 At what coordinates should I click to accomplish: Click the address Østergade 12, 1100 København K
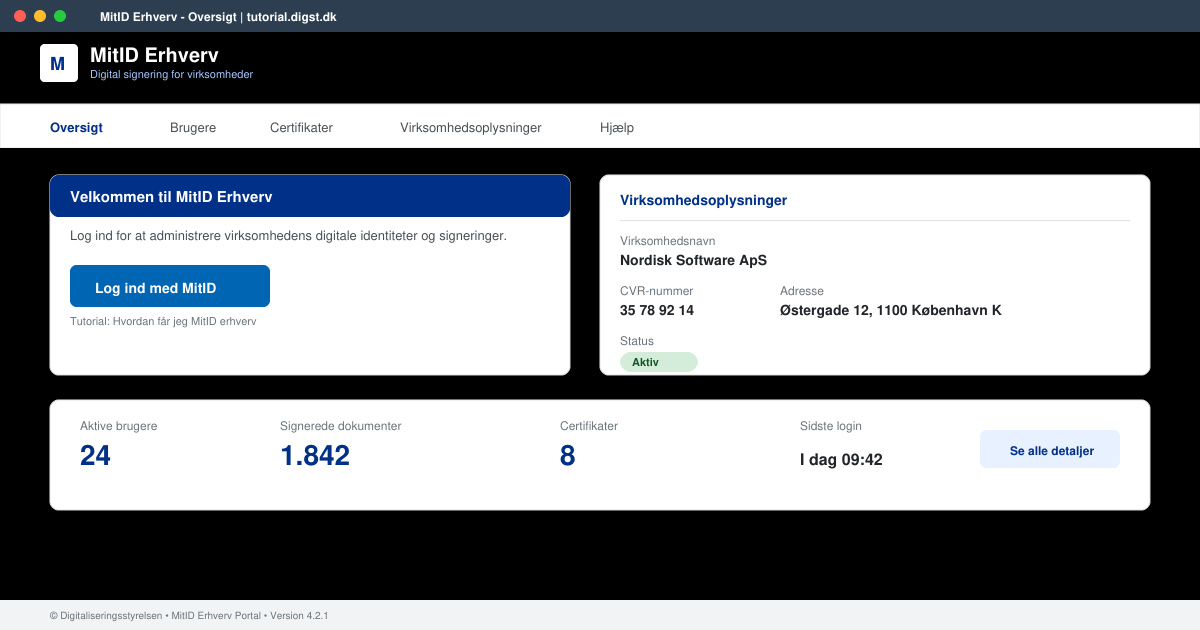pos(891,310)
